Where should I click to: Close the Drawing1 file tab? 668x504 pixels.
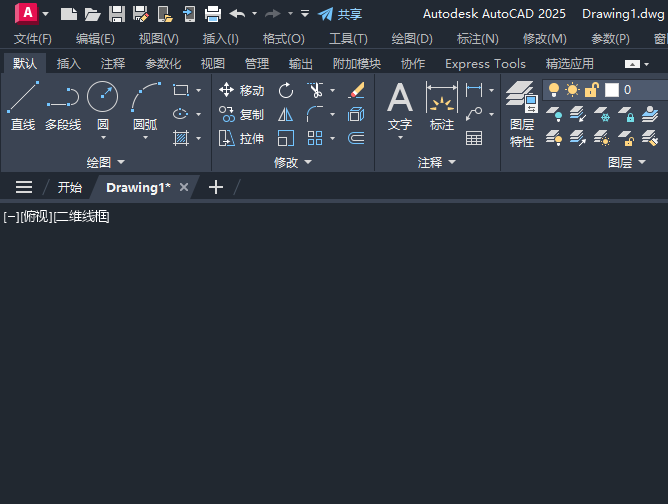point(184,187)
